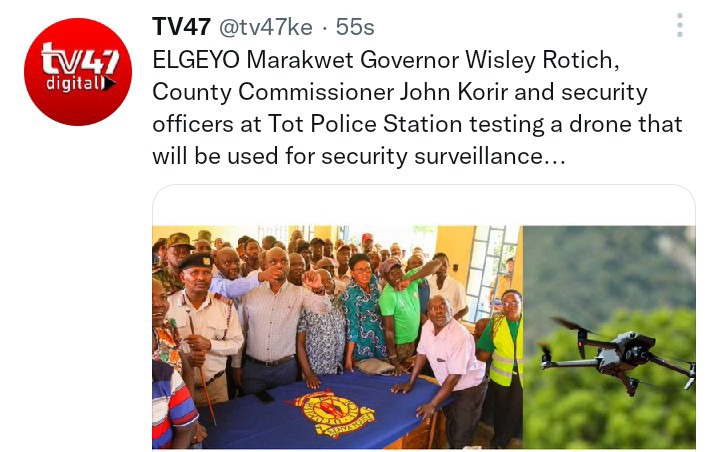Open the drone photo on the right
This screenshot has height=452, width=720.
coord(609,337)
